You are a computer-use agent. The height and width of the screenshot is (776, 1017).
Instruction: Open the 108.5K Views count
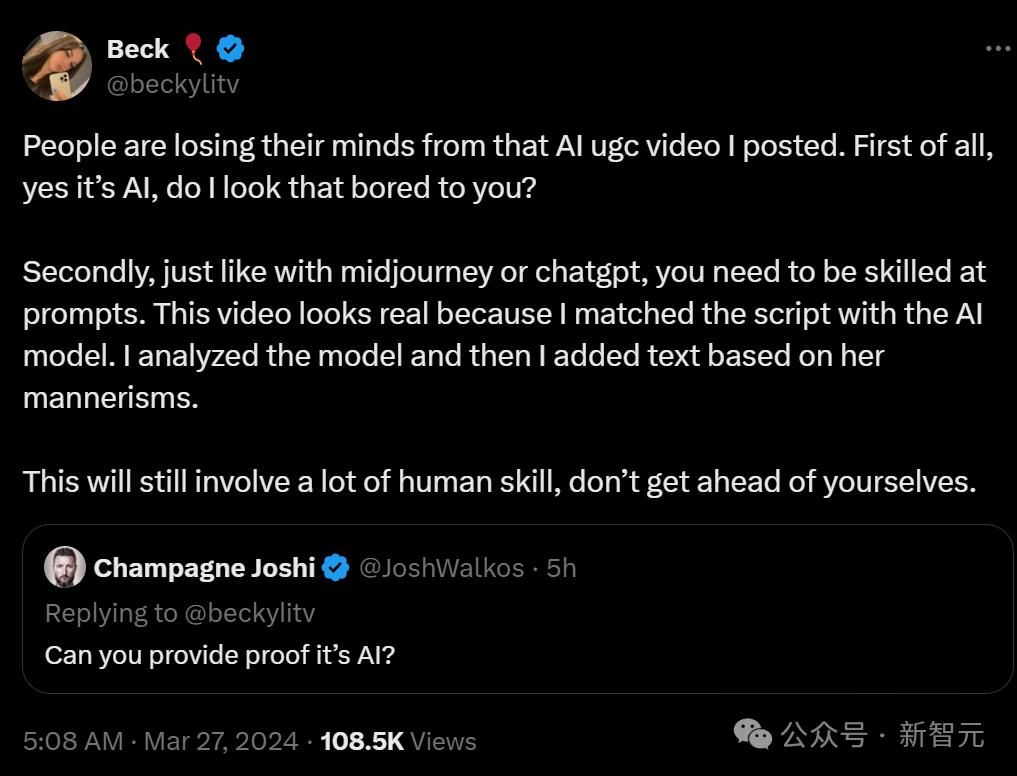(398, 741)
